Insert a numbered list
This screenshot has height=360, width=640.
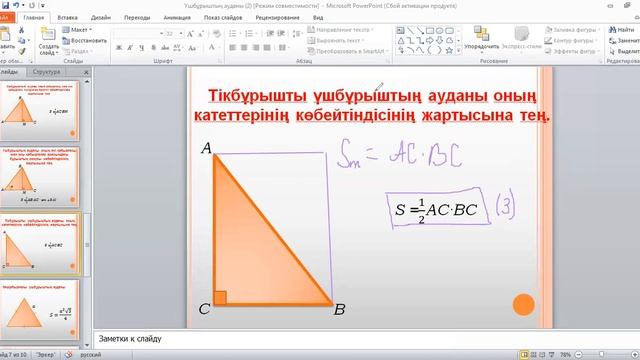tap(250, 34)
